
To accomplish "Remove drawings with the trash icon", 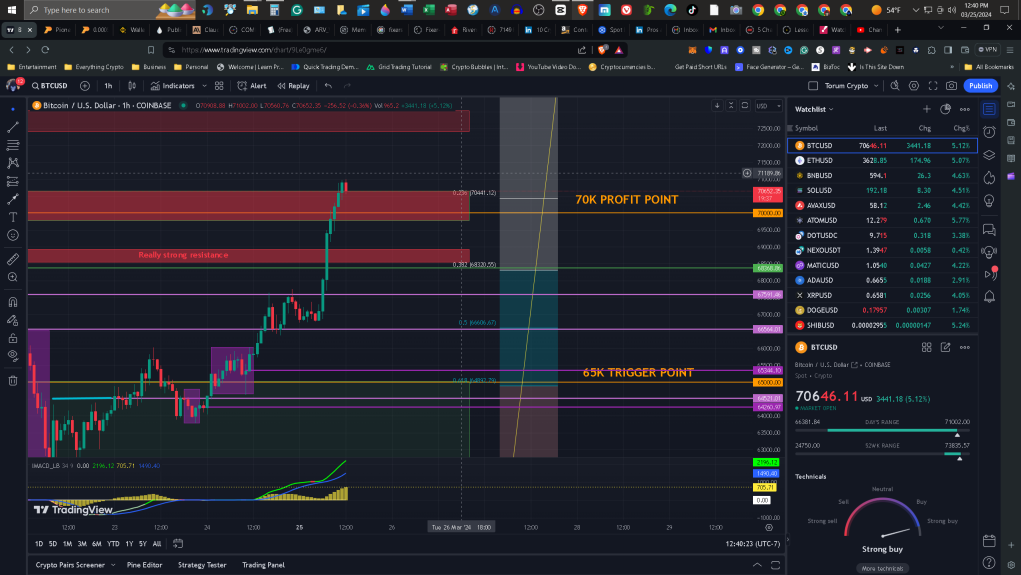I will point(12,381).
